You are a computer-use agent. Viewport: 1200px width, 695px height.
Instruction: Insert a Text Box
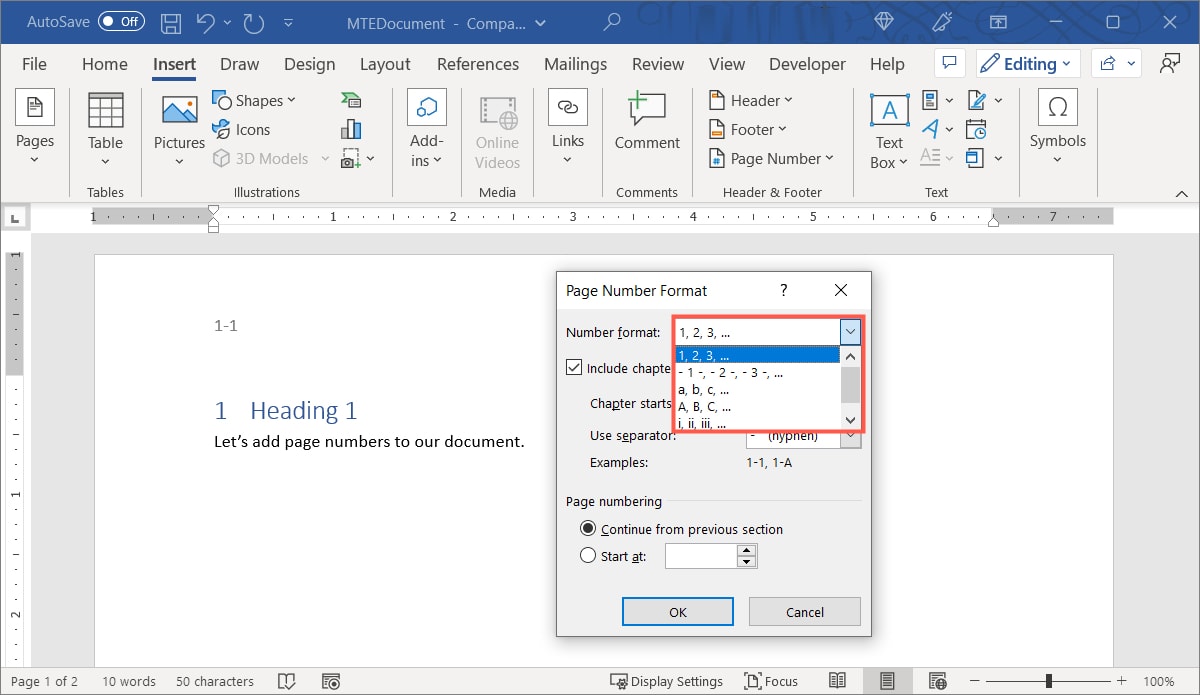point(887,128)
